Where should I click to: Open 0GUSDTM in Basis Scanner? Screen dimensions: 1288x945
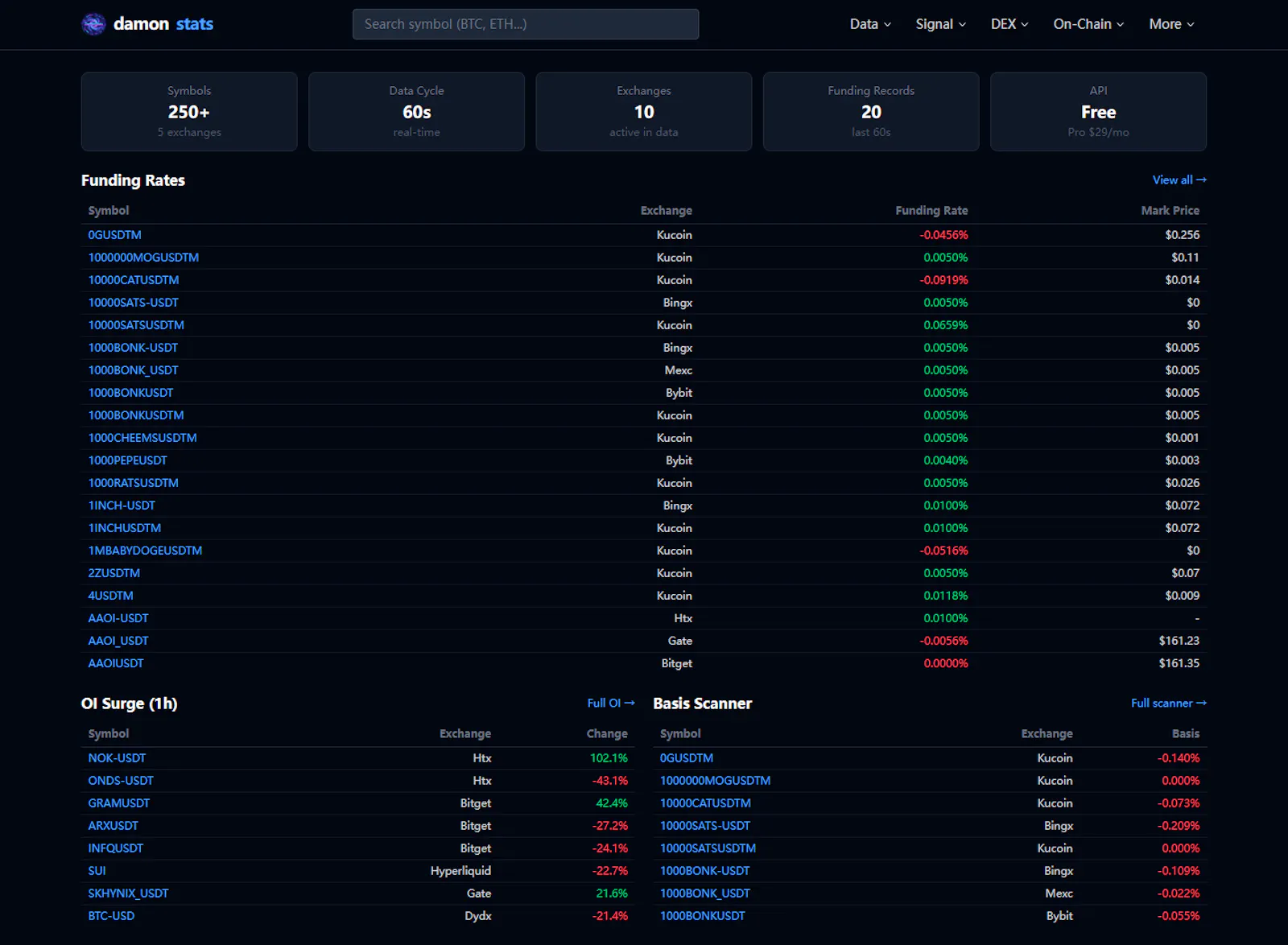coord(687,758)
